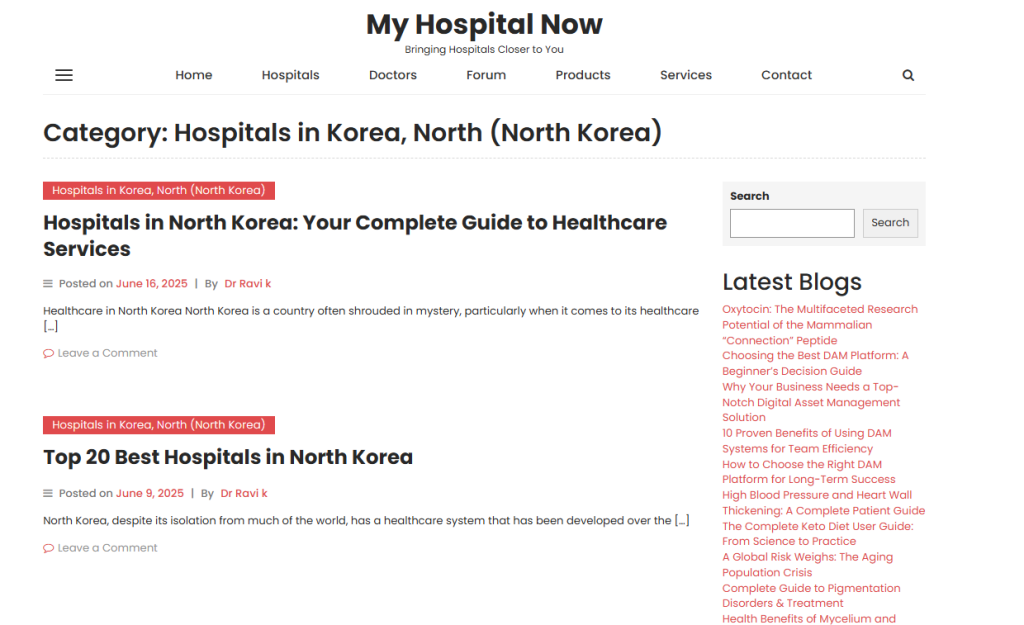Click the 'Latest Blogs' sidebar heading
The height and width of the screenshot is (625, 1024).
tap(792, 282)
